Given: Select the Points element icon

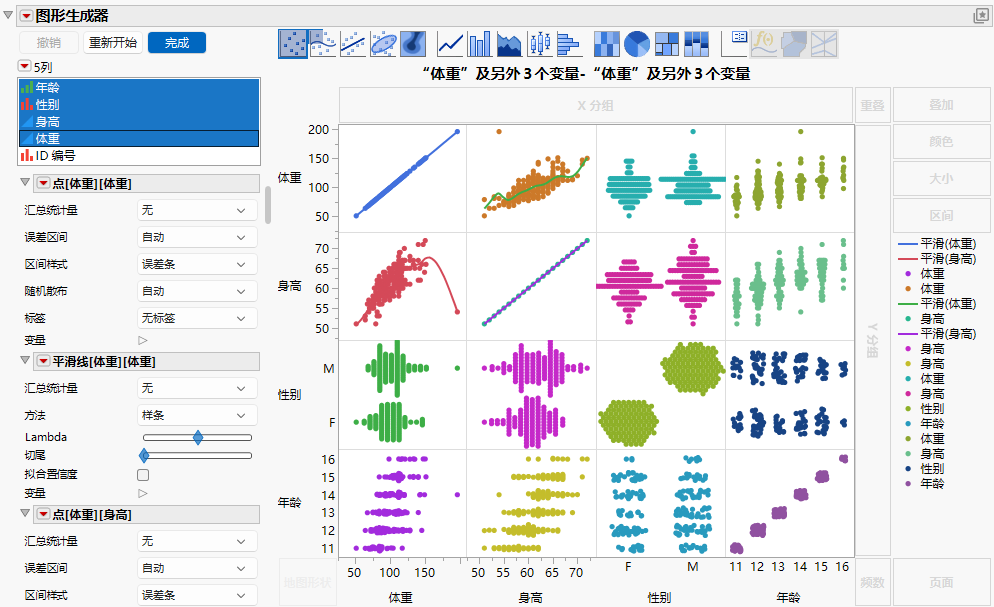Looking at the screenshot, I should (293, 44).
